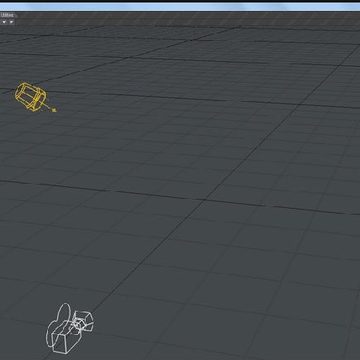Viewport: 360px width, 360px height.
Task: Open the Utilities tab
Action: coord(7,15)
